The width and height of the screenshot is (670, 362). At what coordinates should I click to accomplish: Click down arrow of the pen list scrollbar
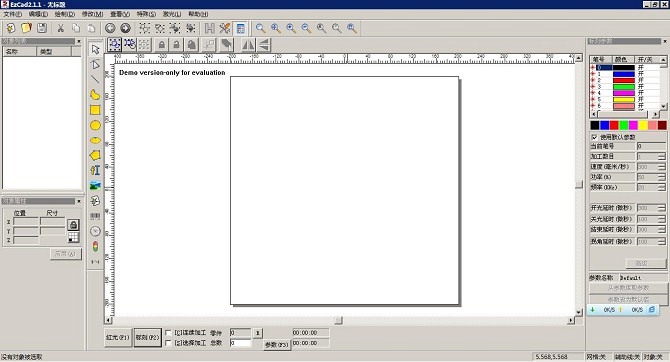(663, 106)
